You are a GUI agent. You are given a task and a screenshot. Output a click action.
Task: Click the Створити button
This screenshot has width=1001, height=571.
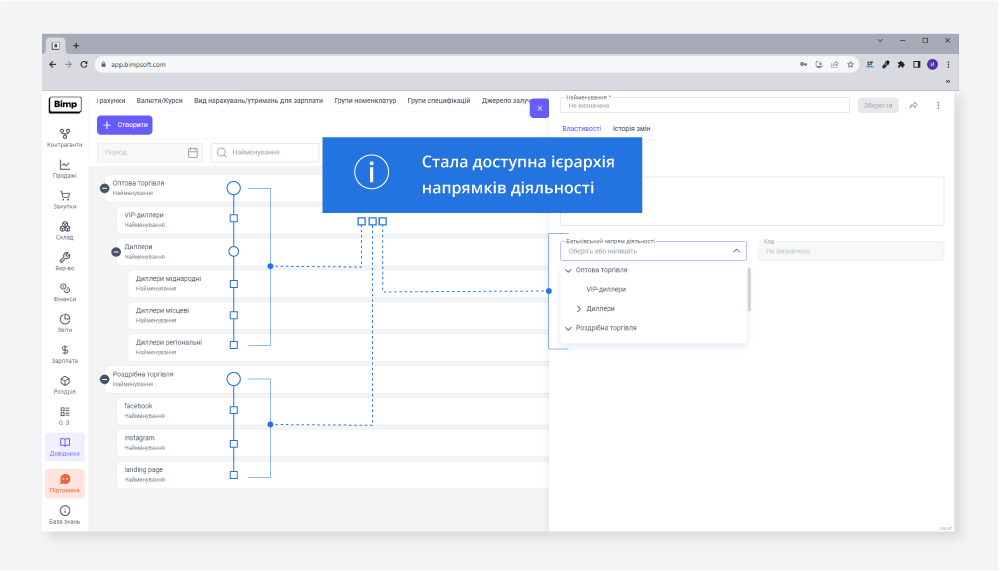click(x=125, y=125)
